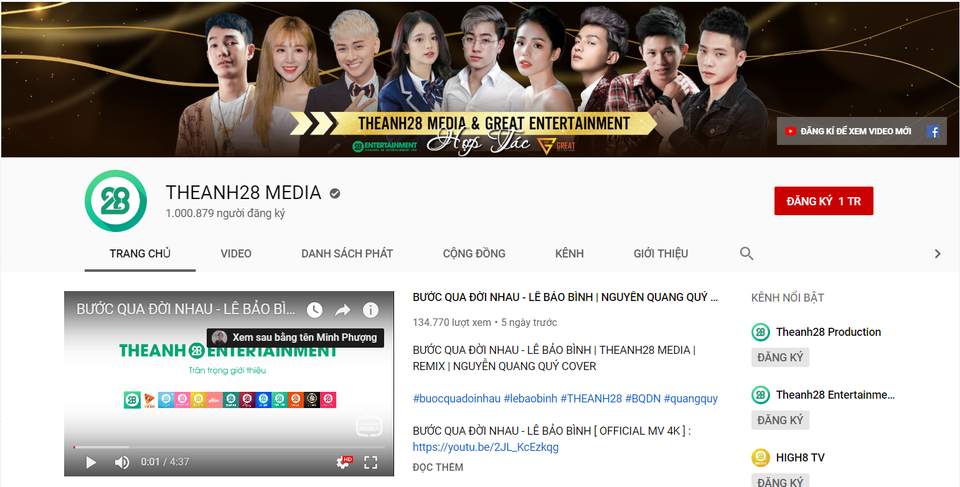Viewport: 960px width, 487px height.
Task: Click the THEANH28 MEDIA channel avatar
Action: (x=116, y=201)
